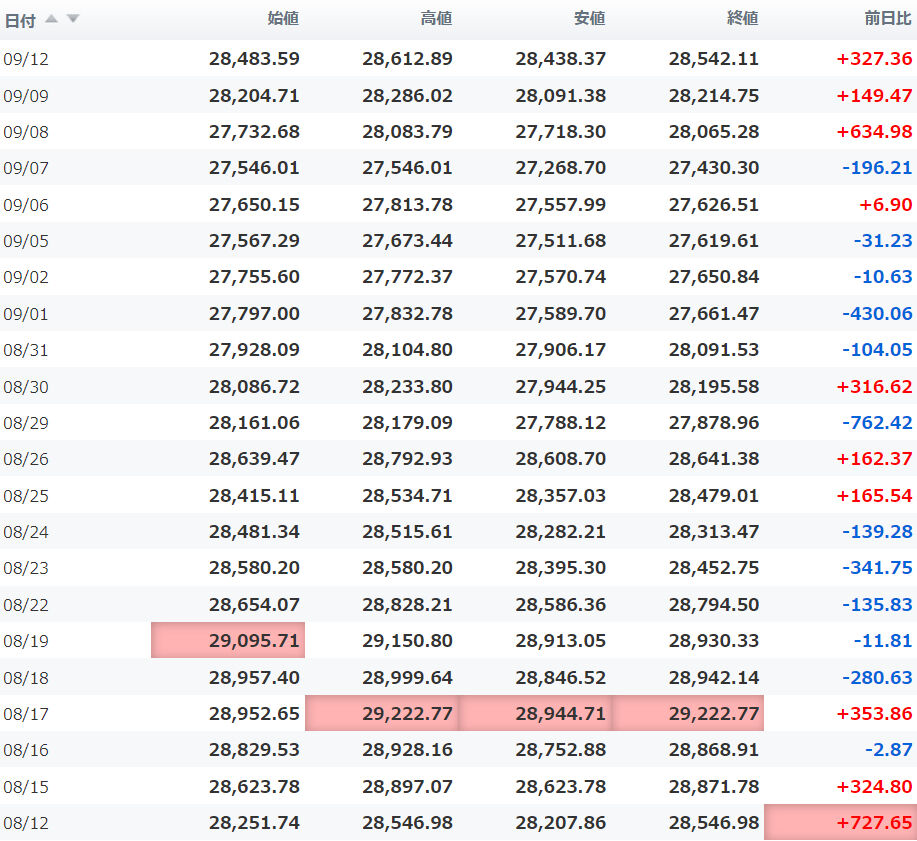Click the change value +316.62
The height and width of the screenshot is (841, 917).
coord(874,387)
